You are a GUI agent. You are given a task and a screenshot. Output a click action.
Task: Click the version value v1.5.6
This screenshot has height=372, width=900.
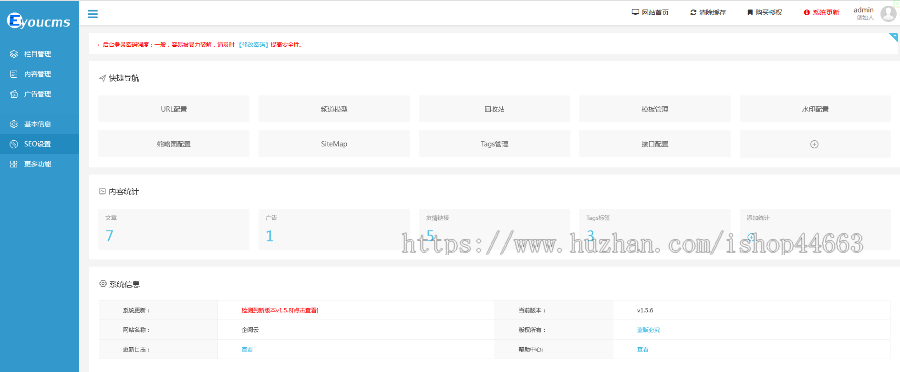tap(645, 310)
